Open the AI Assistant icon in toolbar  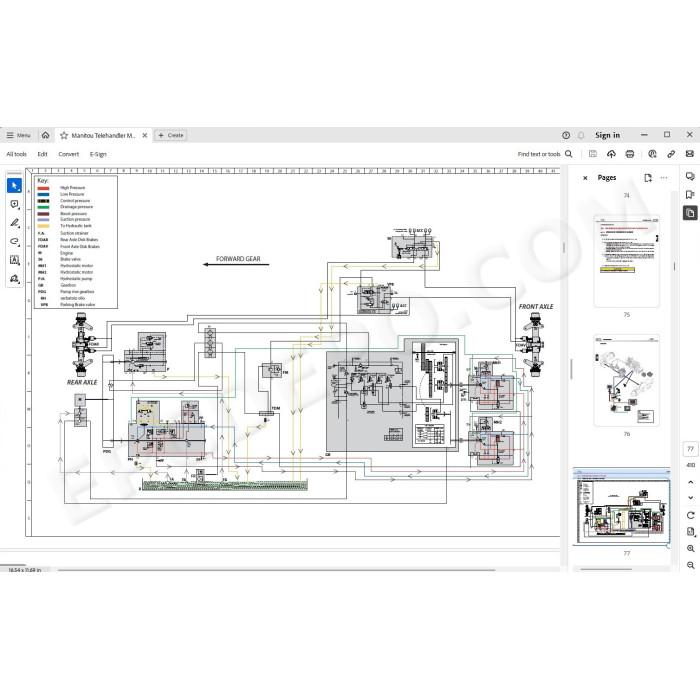652,154
